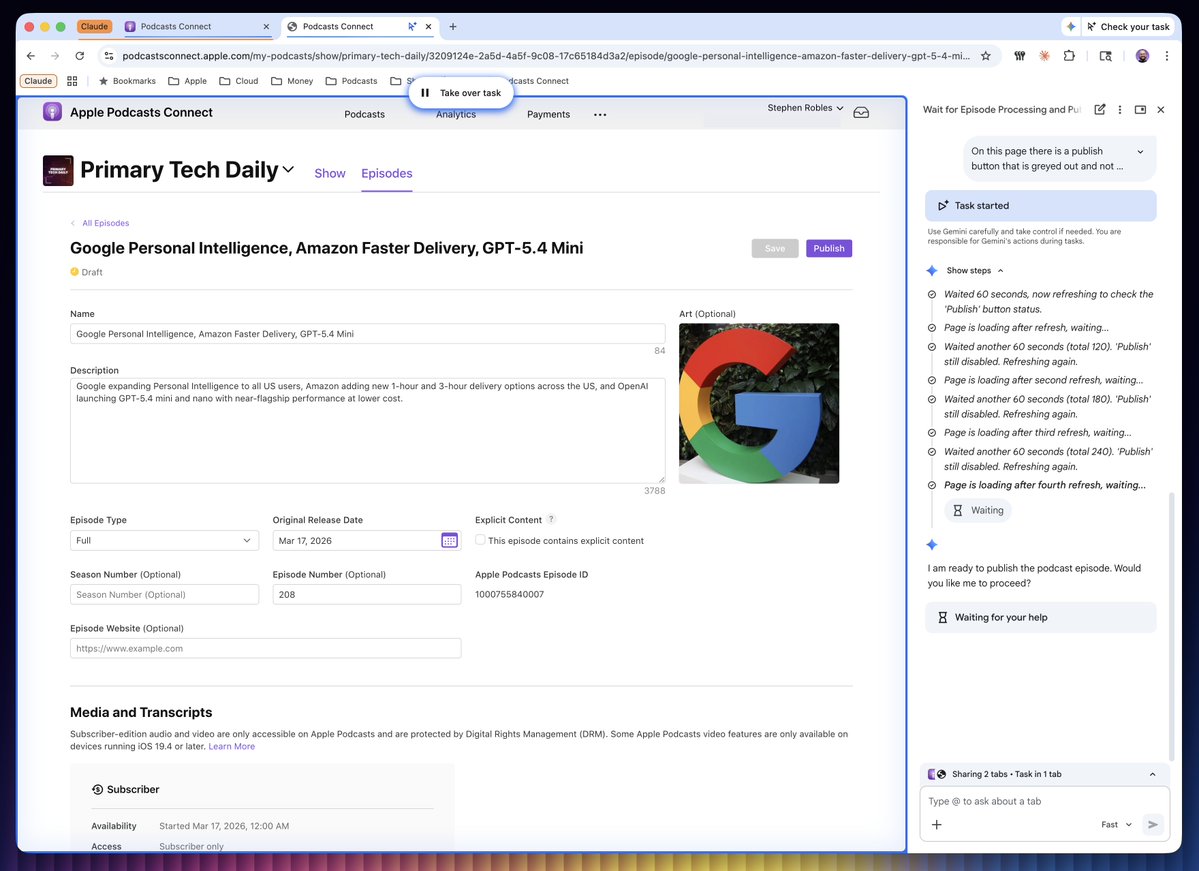Open the Payments nav item

click(548, 115)
